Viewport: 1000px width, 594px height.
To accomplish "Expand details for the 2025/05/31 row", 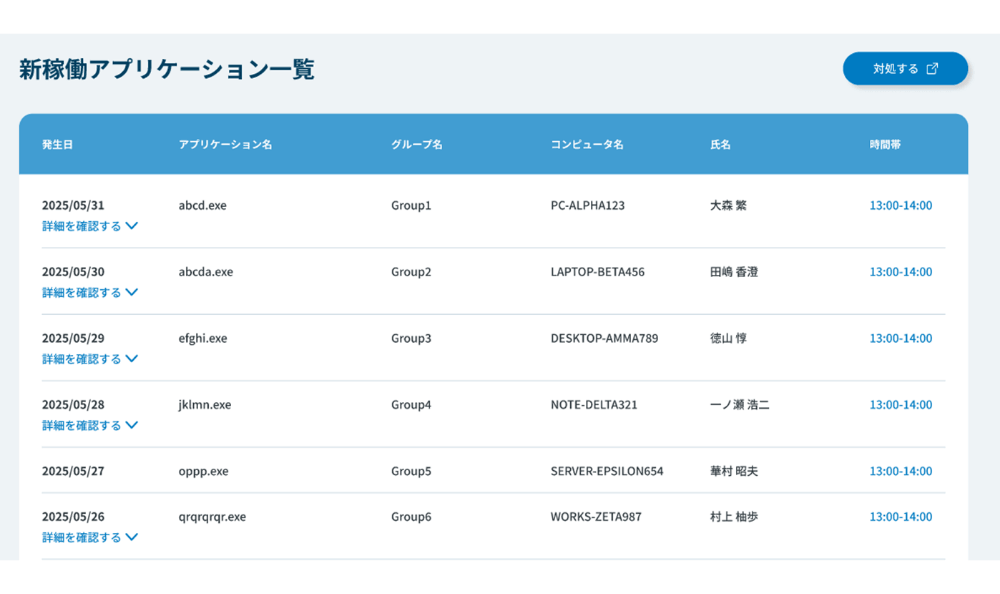I will [x=90, y=226].
